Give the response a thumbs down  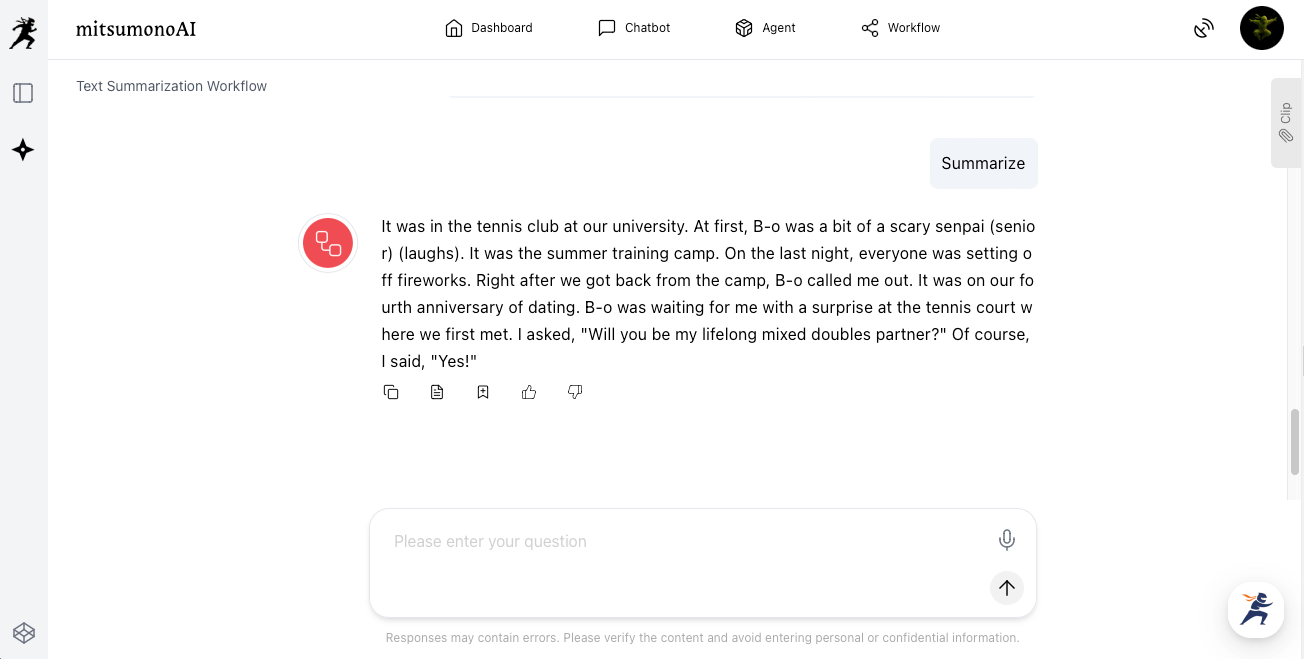(575, 392)
